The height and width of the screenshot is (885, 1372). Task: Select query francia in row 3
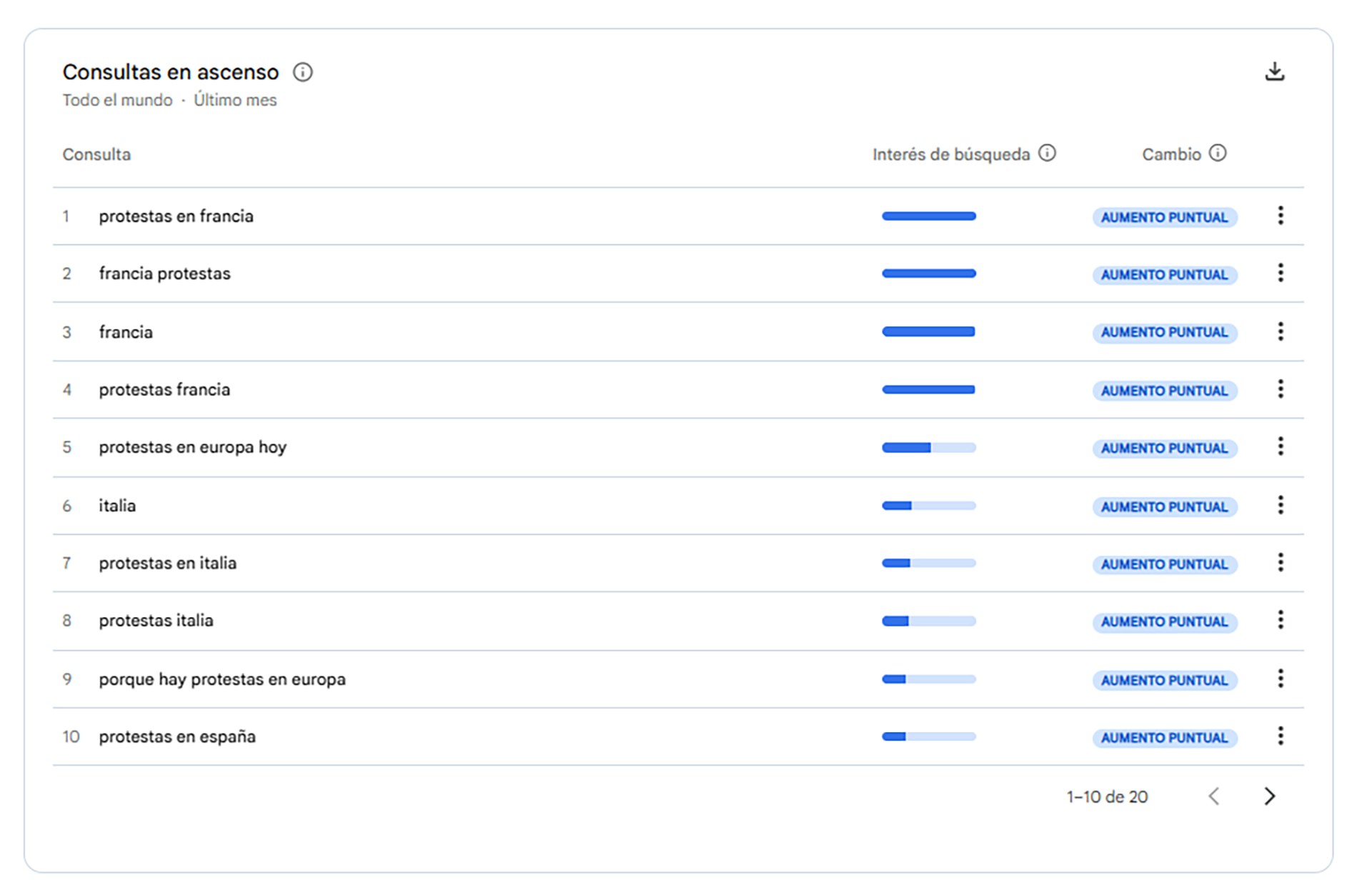click(x=126, y=332)
